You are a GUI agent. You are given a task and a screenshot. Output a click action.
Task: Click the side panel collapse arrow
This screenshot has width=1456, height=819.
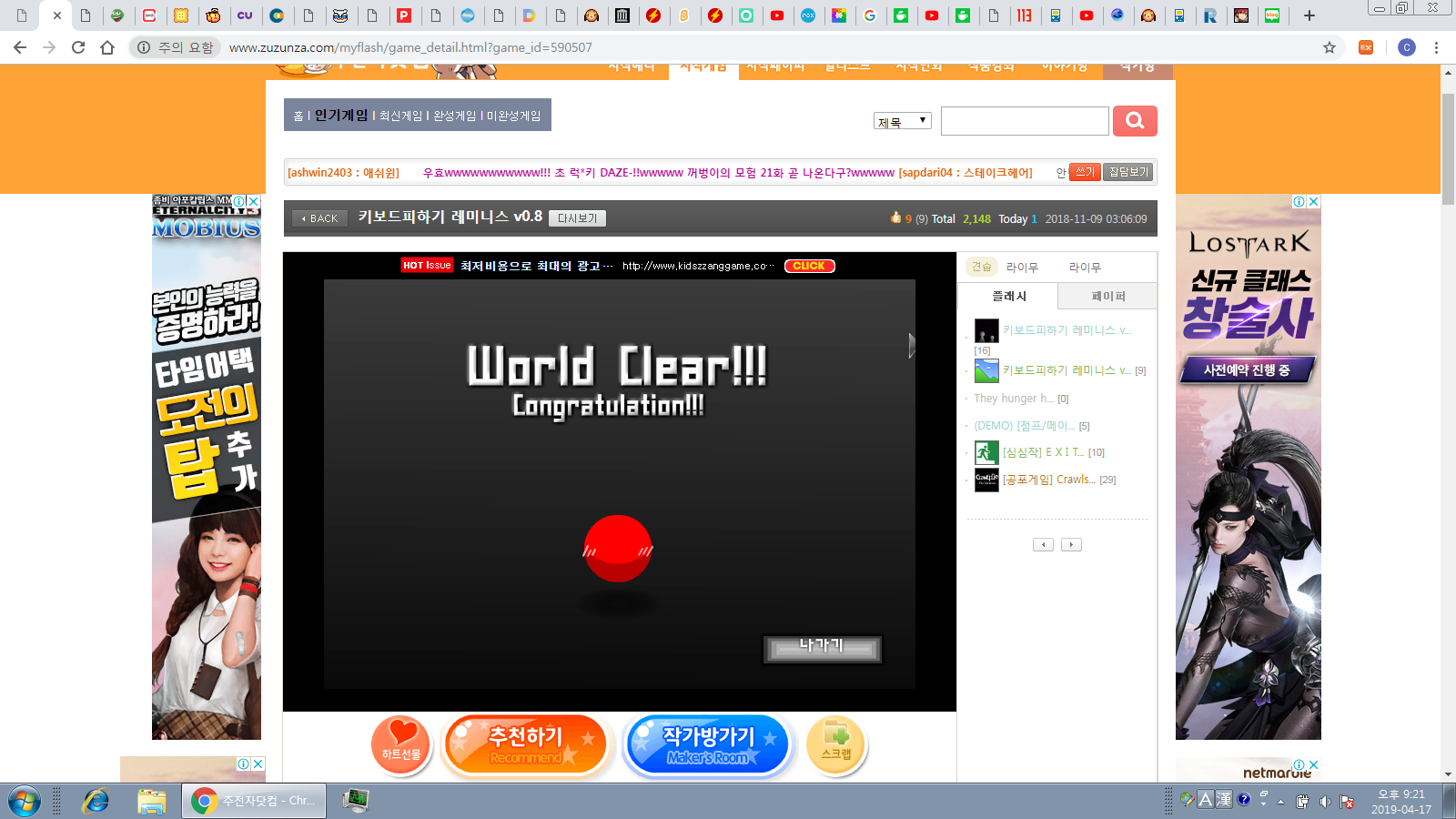(x=912, y=346)
